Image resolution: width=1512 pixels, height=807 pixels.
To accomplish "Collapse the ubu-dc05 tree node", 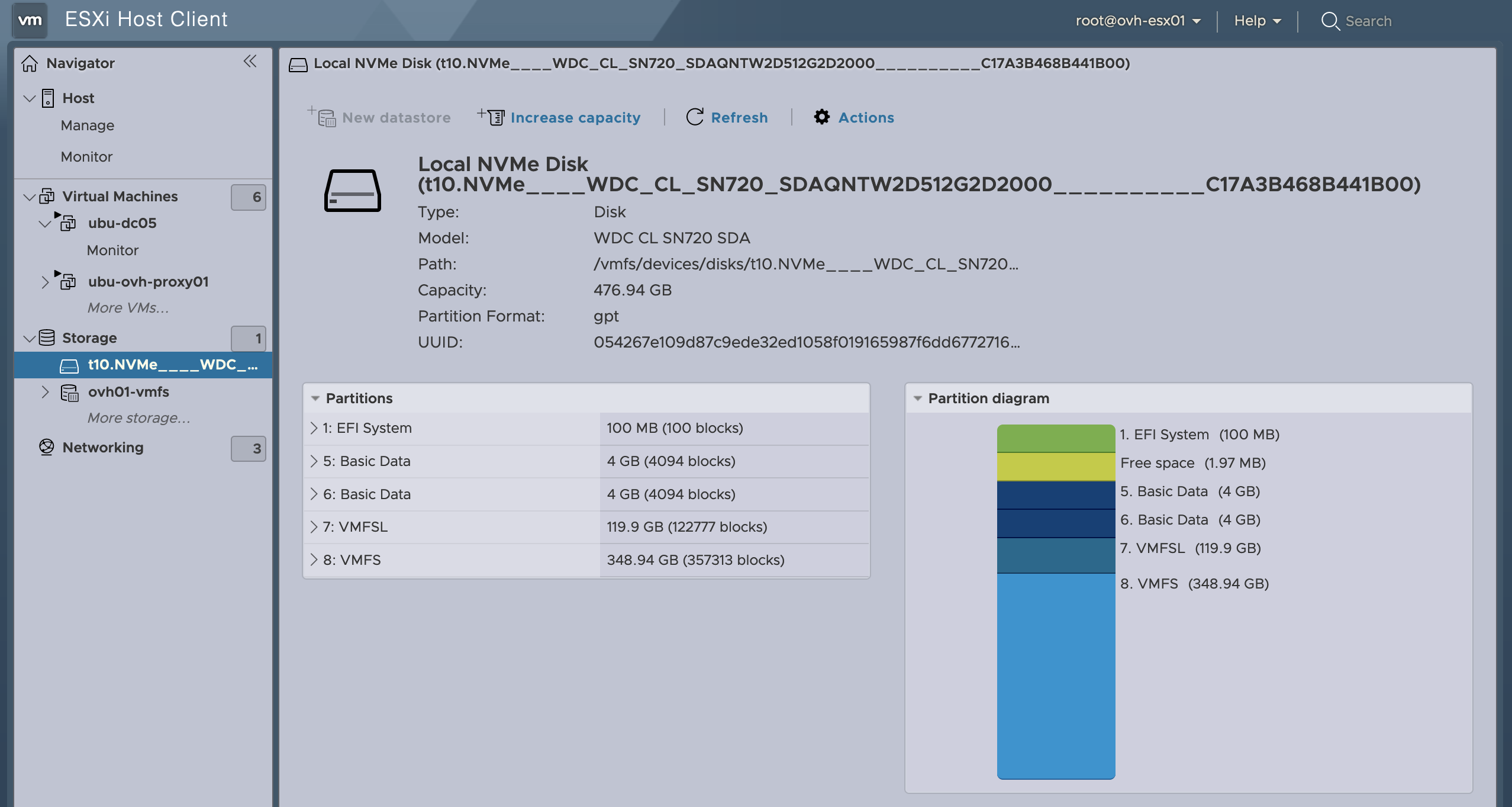I will pos(45,223).
